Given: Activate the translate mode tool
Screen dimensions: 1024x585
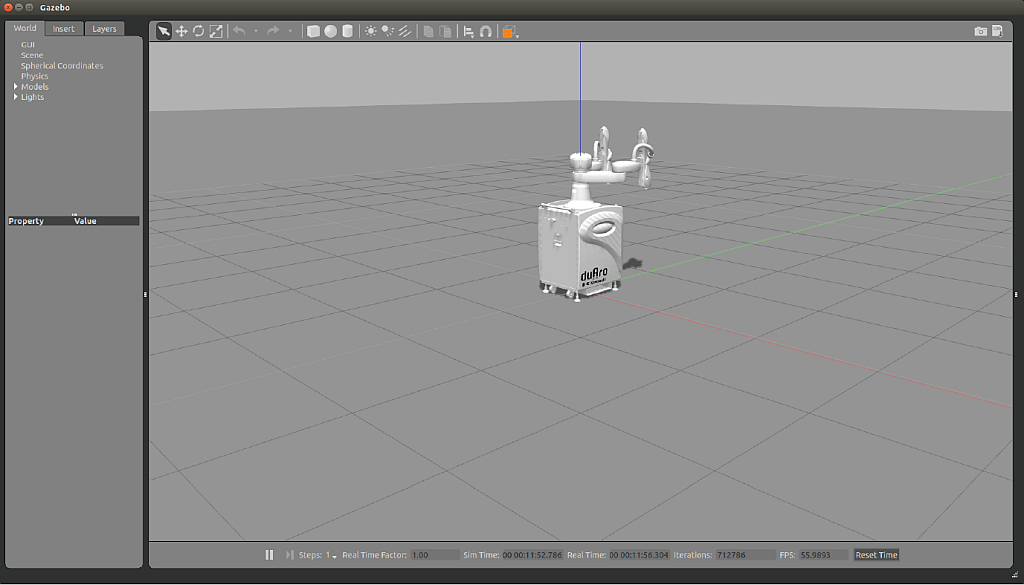Looking at the screenshot, I should click(182, 31).
